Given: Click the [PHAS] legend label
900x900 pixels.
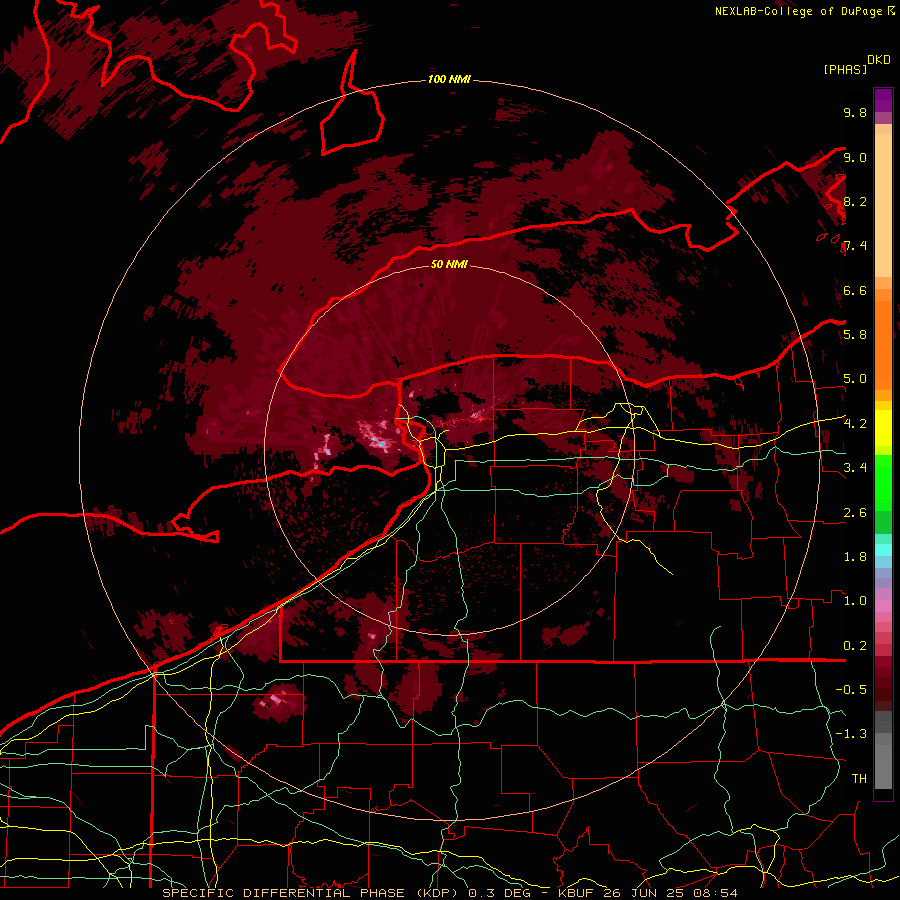Looking at the screenshot, I should pos(845,70).
